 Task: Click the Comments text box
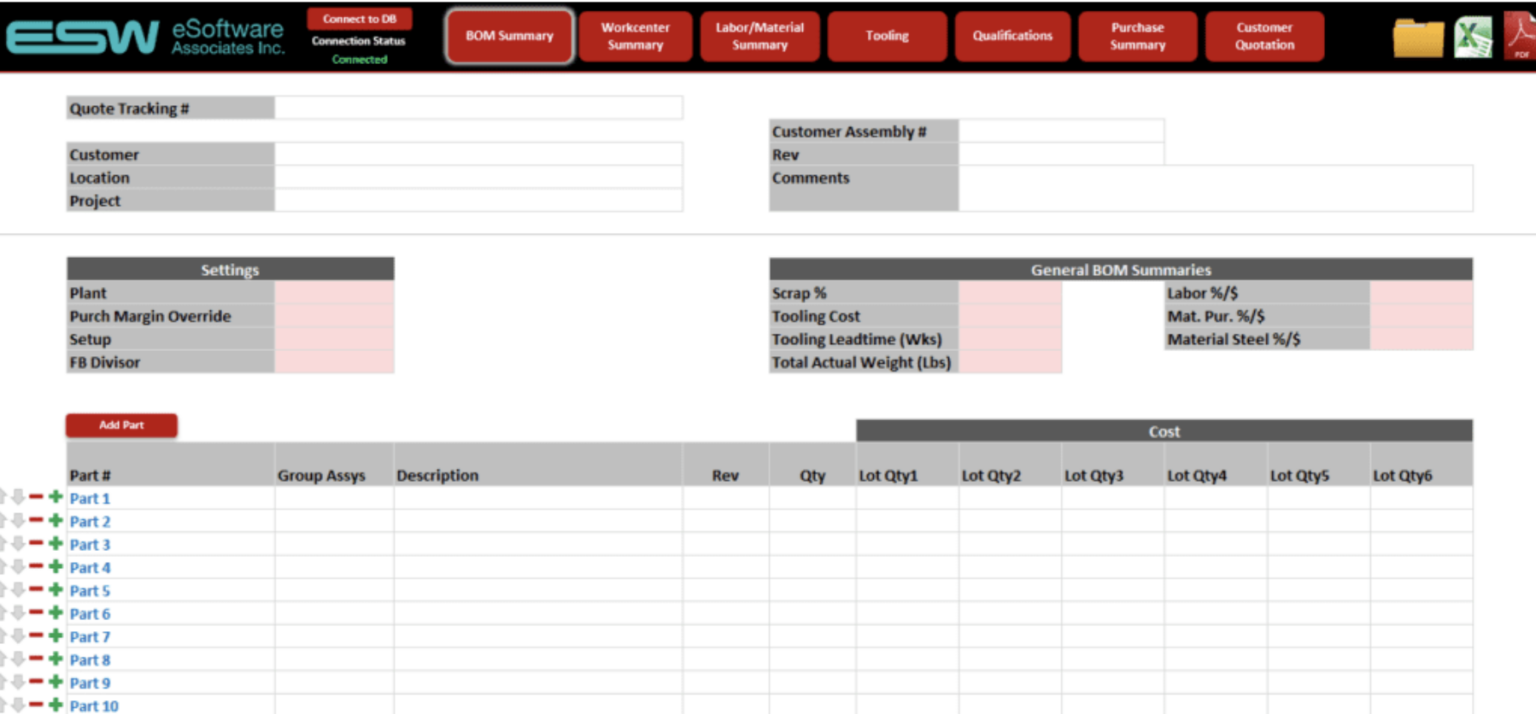pos(1214,188)
